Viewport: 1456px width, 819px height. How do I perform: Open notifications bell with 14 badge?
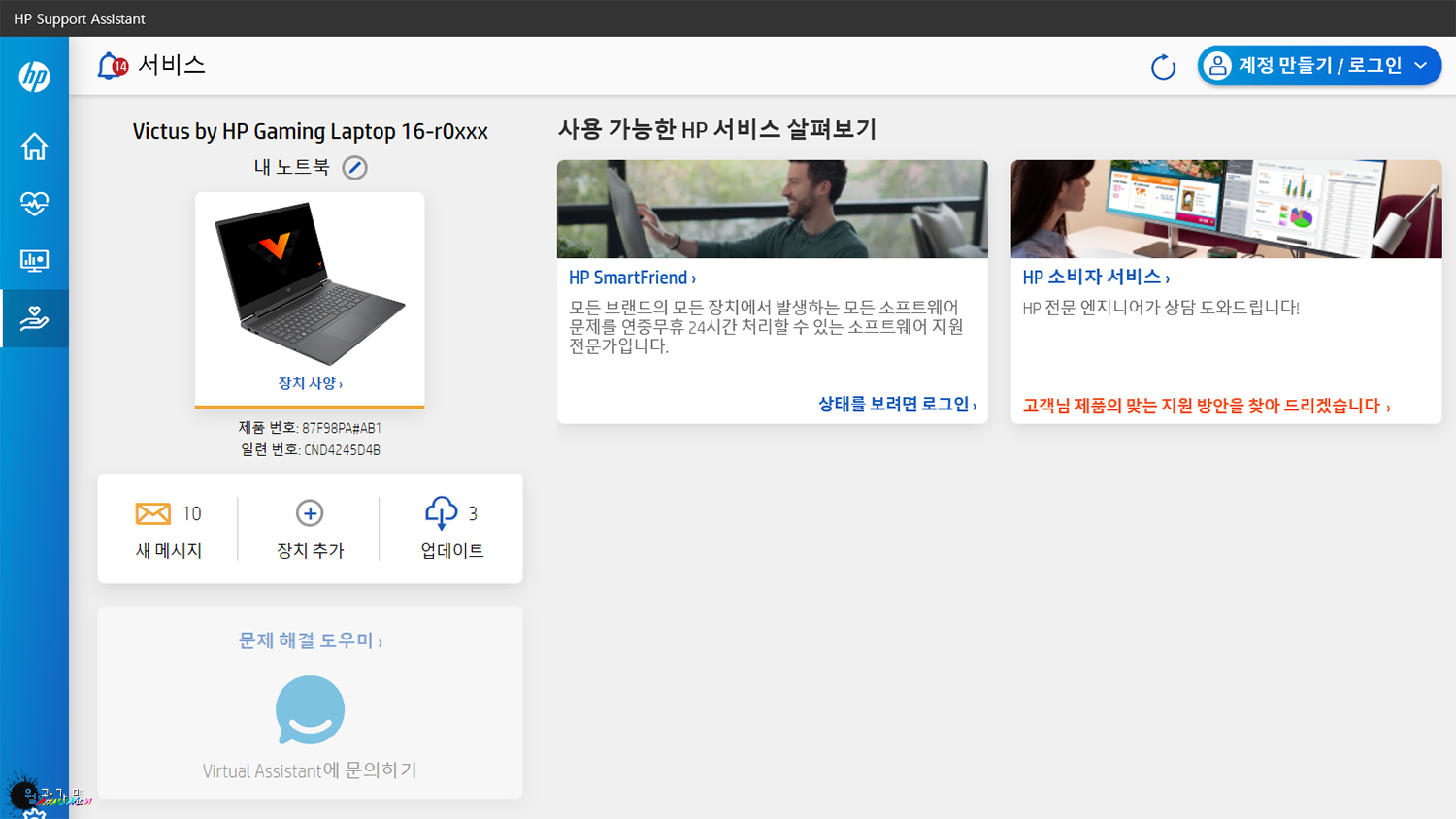point(112,66)
